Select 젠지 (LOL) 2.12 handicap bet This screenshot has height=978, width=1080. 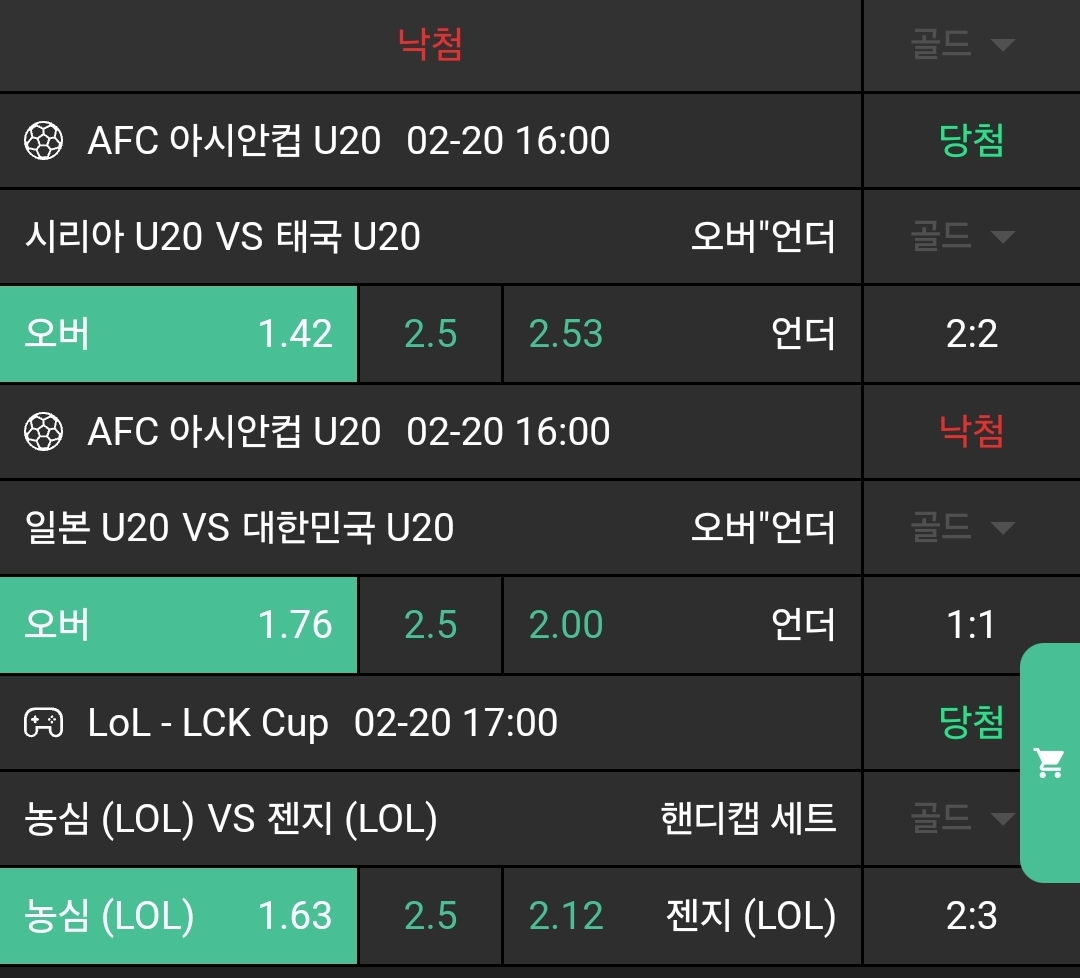681,916
